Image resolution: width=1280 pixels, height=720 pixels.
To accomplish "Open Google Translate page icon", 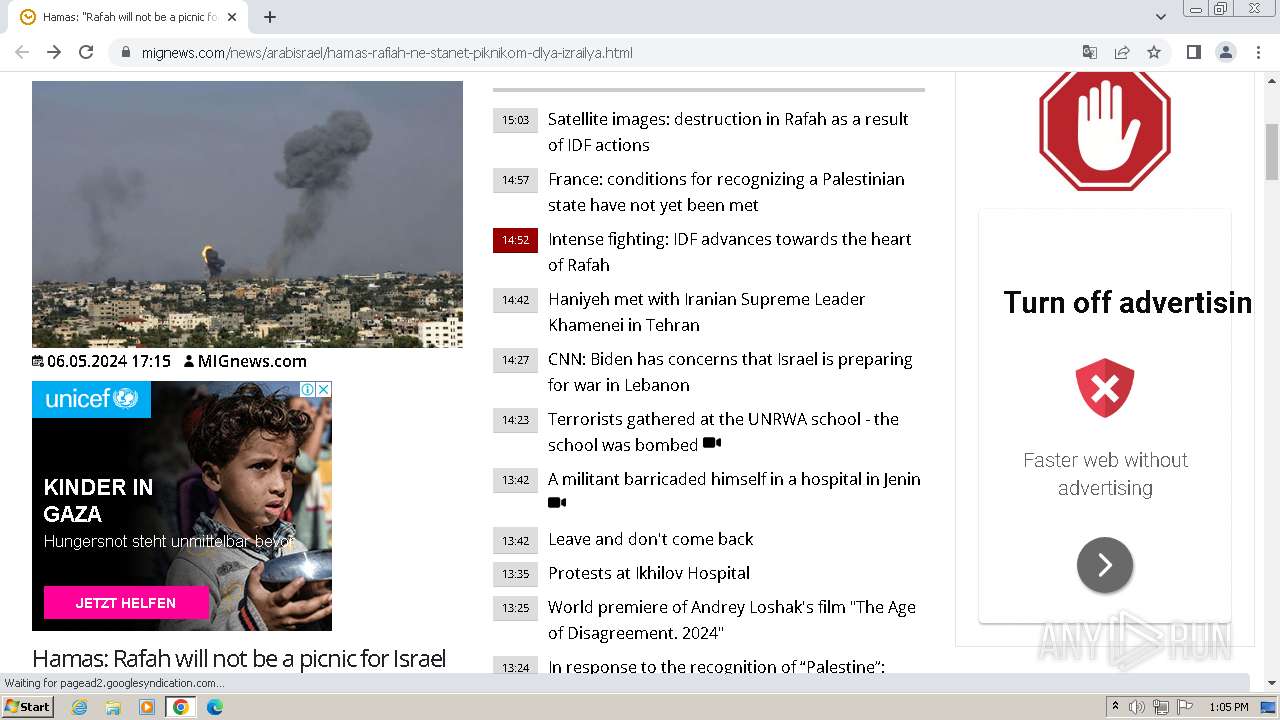I will tap(1090, 52).
